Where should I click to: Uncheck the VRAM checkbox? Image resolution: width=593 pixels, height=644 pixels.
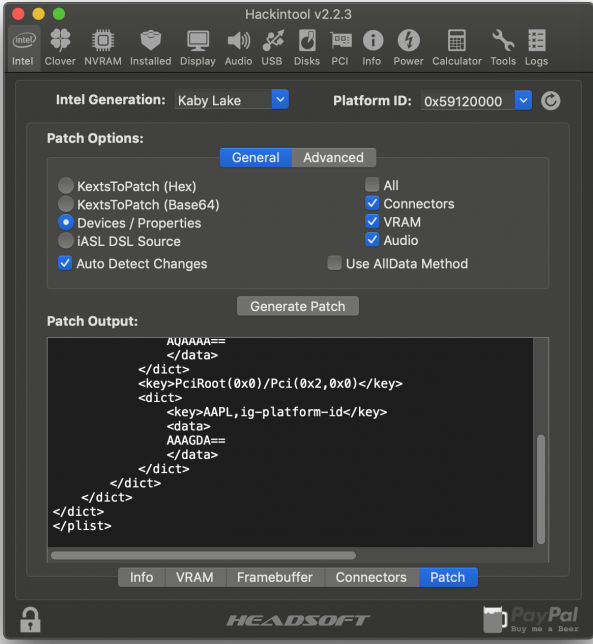point(372,221)
